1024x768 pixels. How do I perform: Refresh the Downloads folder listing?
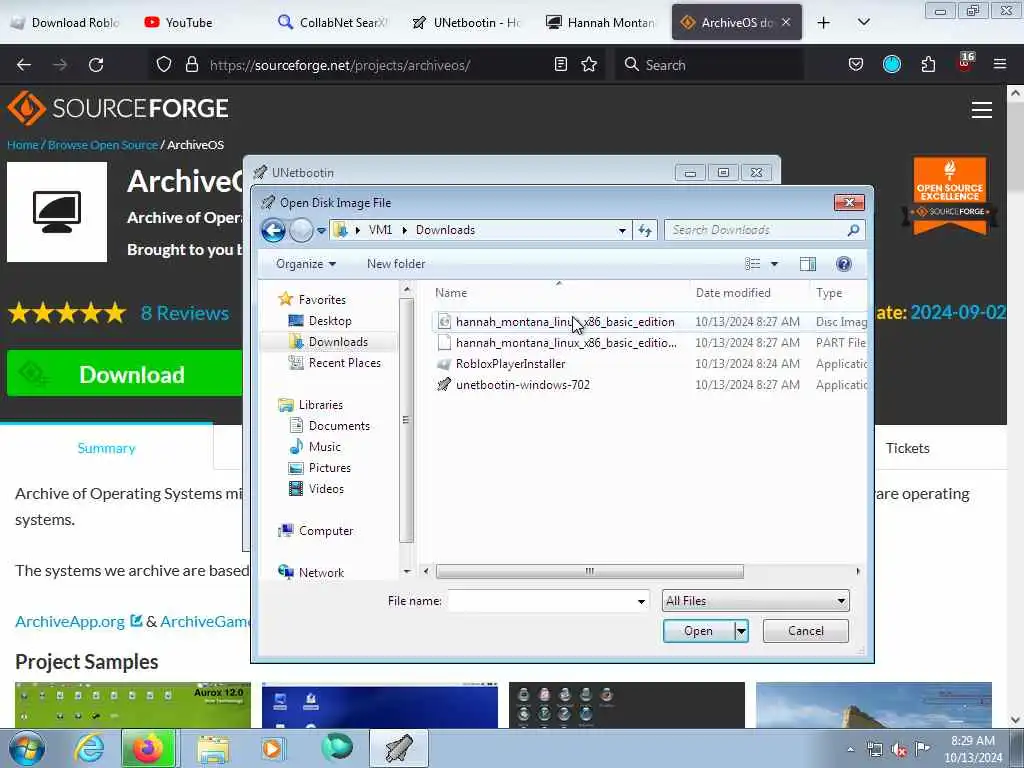click(645, 230)
